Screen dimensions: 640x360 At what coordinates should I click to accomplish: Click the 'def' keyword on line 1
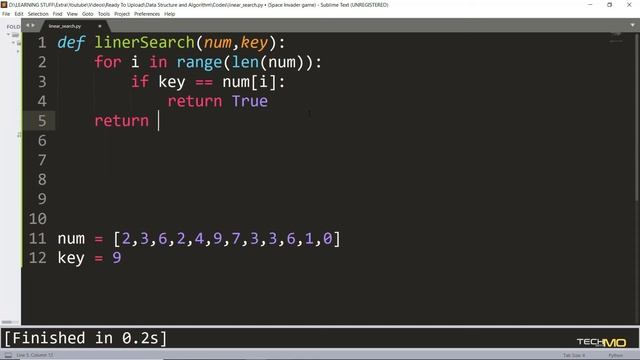(x=71, y=42)
